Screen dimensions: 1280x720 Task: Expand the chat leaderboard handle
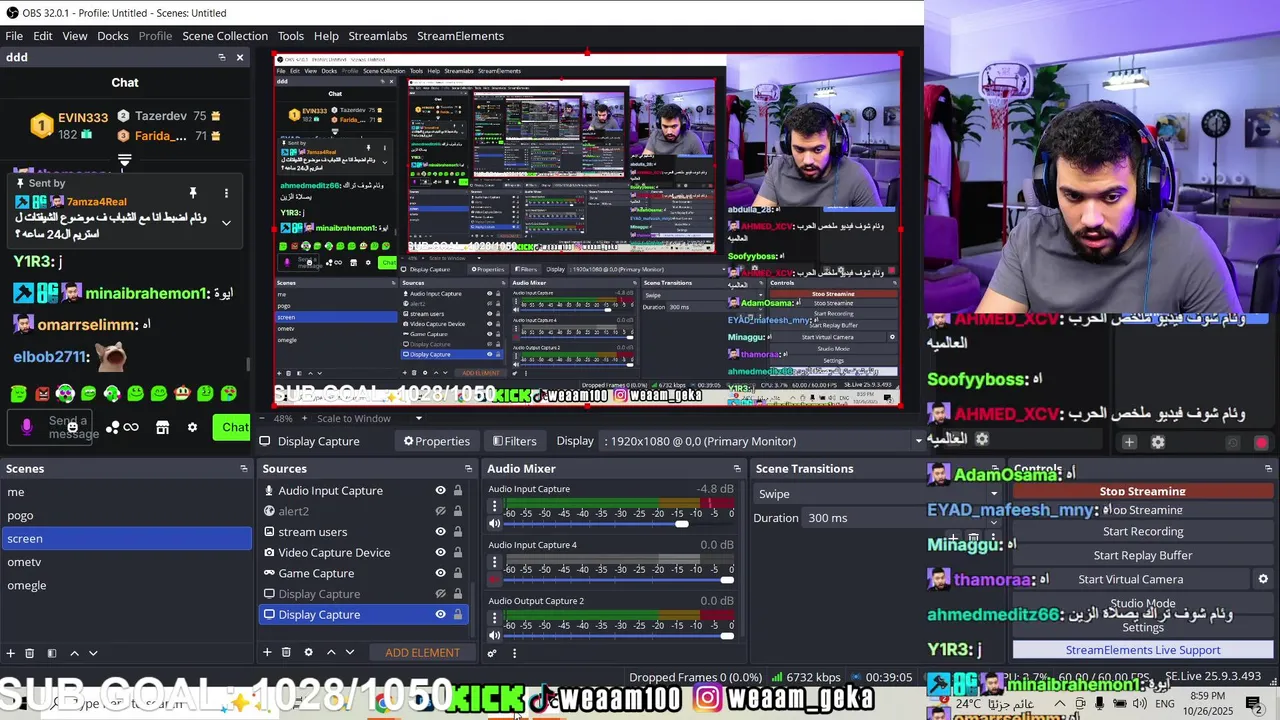coord(125,159)
